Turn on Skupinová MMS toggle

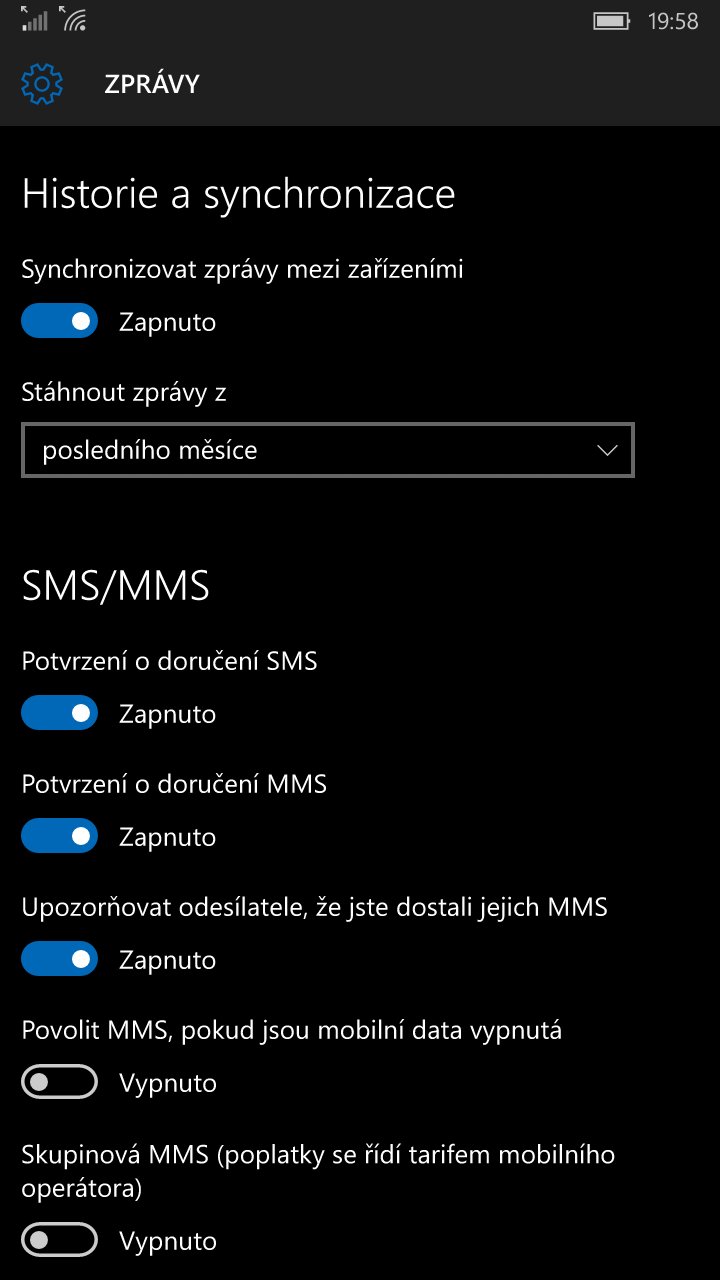coord(60,1241)
